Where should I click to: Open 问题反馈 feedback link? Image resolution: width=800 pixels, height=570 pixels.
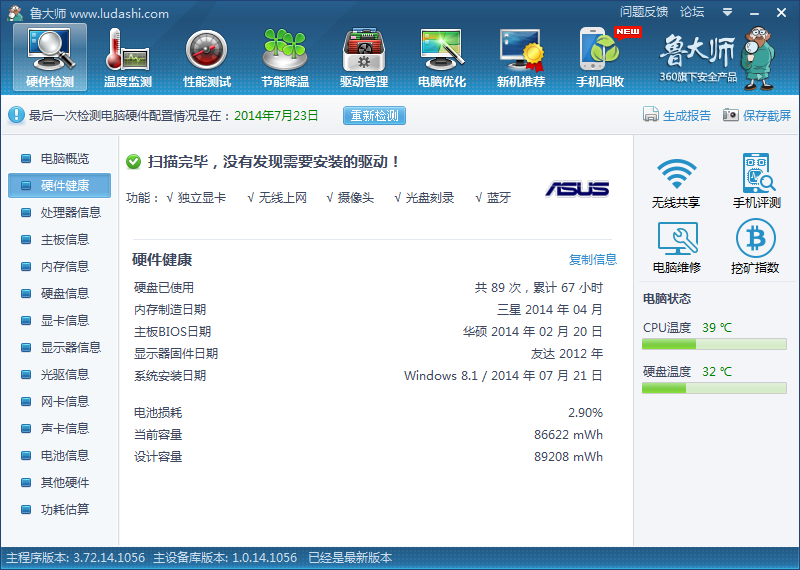pos(644,12)
